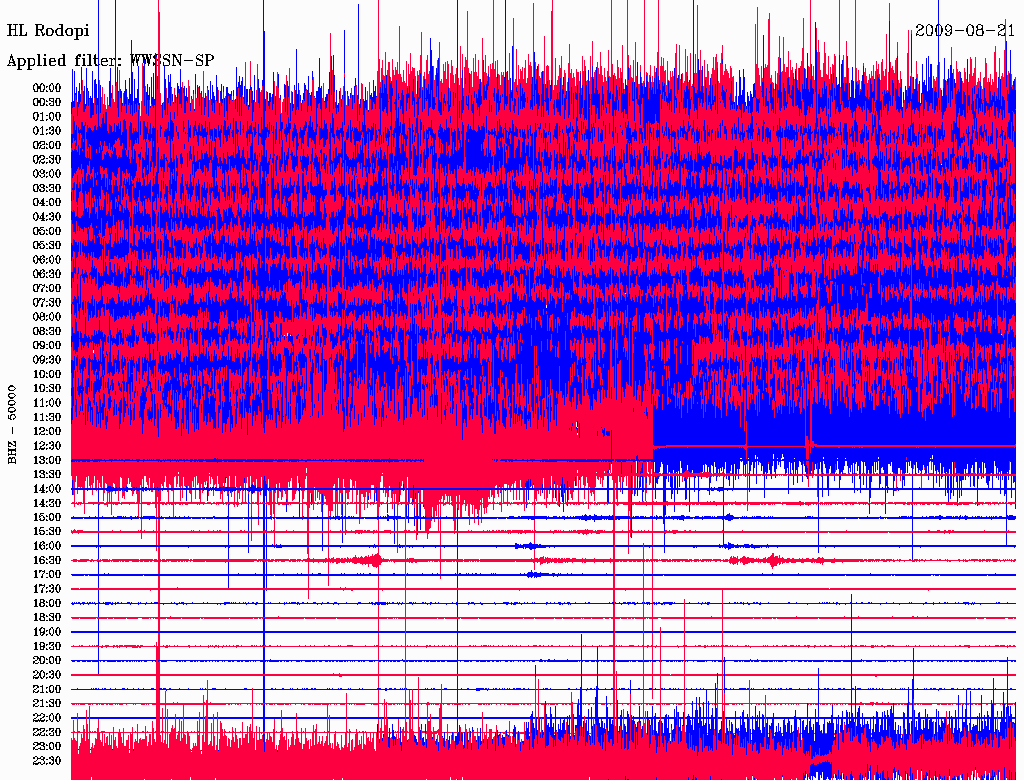Pick the 19:00 time label
Screen dimensions: 1024x780
tap(47, 632)
